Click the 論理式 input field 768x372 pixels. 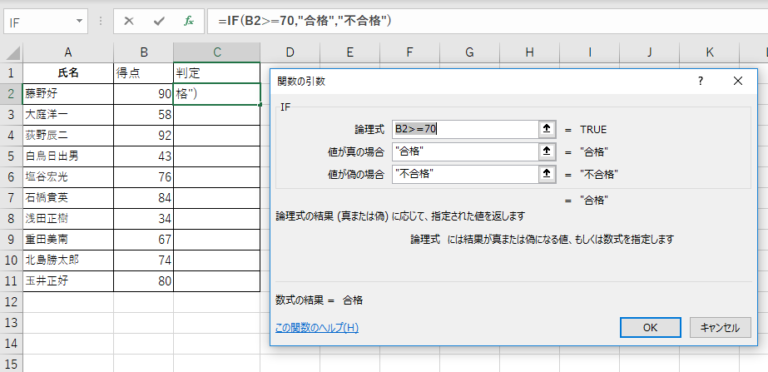pos(465,129)
